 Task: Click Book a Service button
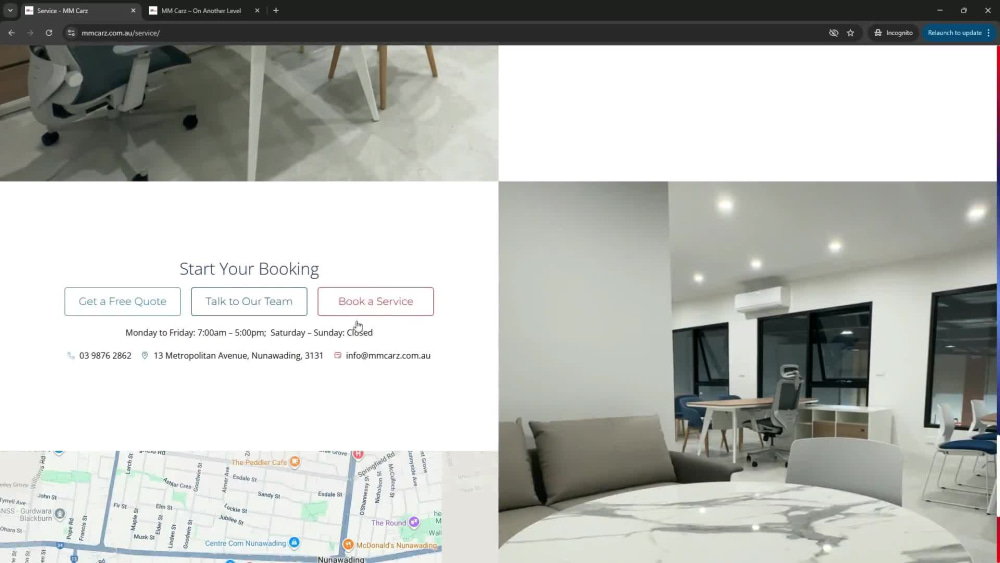pyautogui.click(x=376, y=302)
